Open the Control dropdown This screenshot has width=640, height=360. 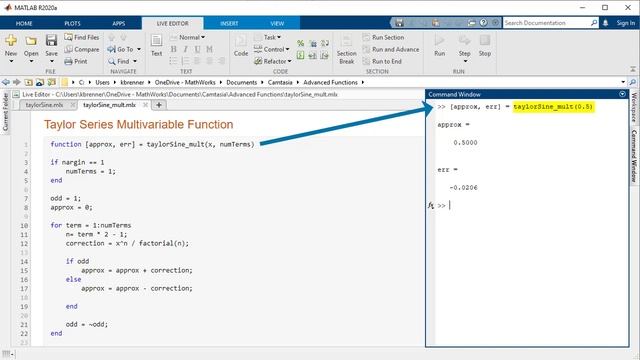[x=272, y=49]
